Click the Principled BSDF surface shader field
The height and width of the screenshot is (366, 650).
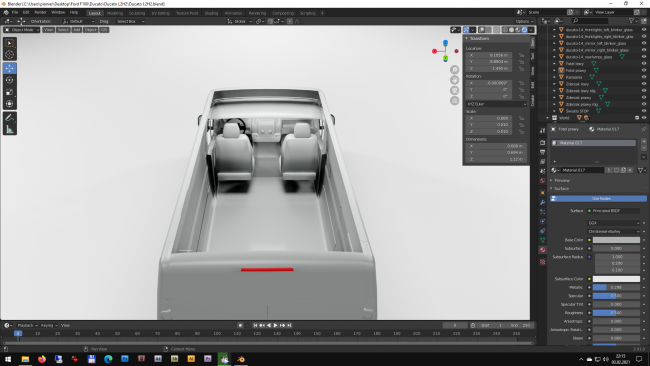[x=614, y=211]
